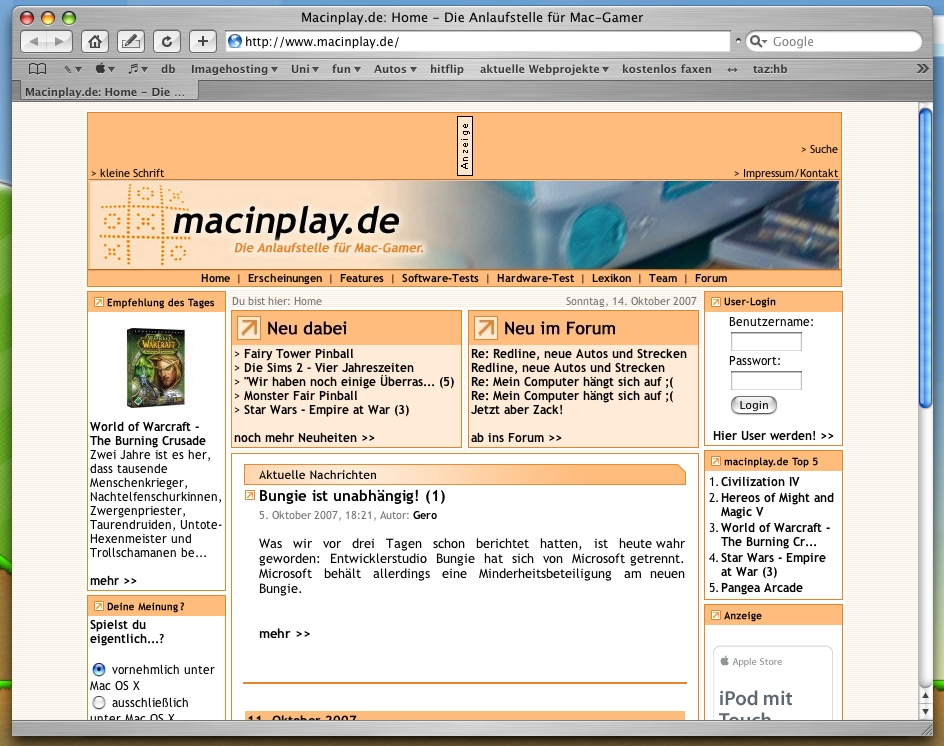The image size is (944, 746).
Task: Open the Apple logo bookmarks folder dropdown
Action: pyautogui.click(x=105, y=69)
